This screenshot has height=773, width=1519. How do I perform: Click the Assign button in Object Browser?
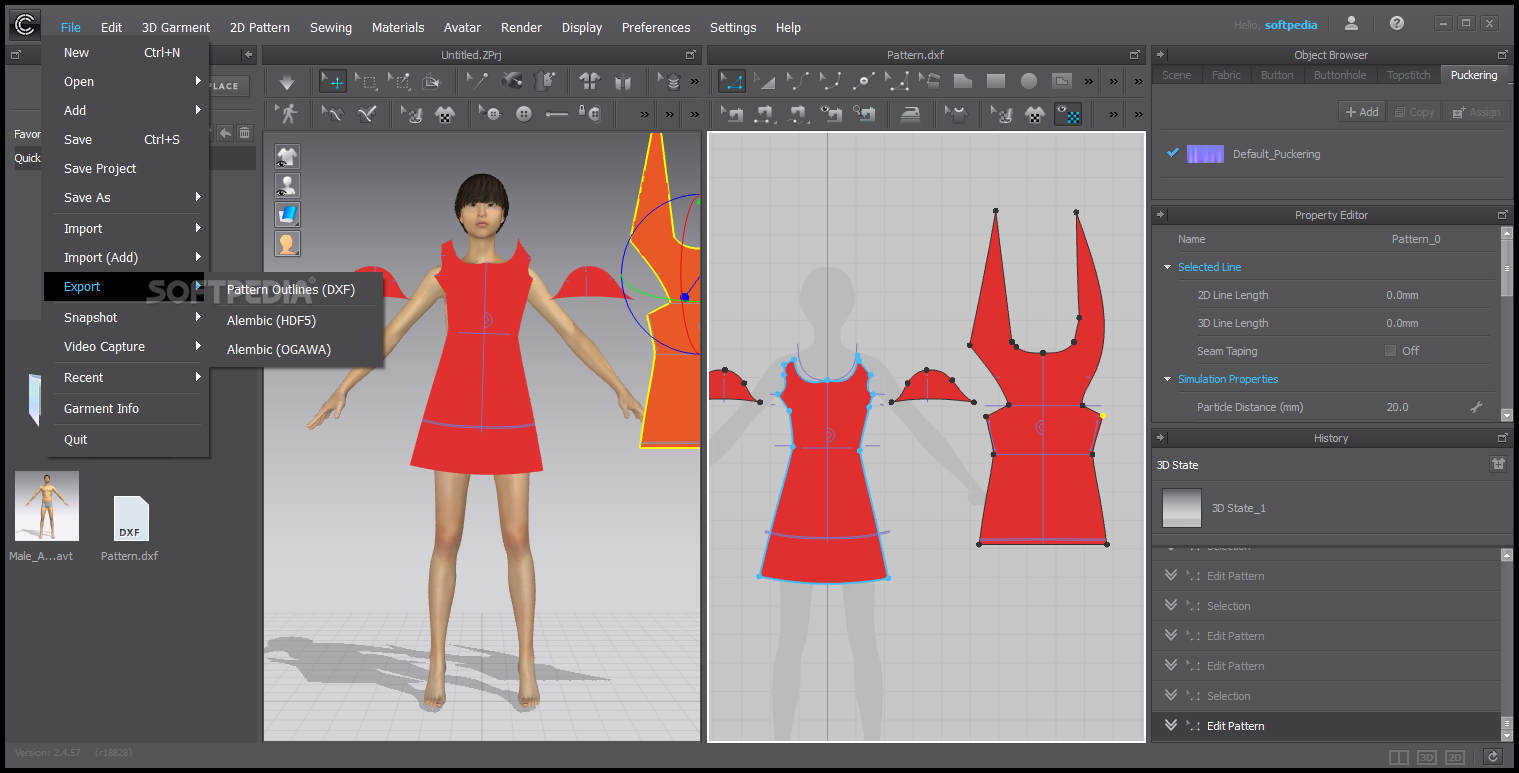[1476, 112]
